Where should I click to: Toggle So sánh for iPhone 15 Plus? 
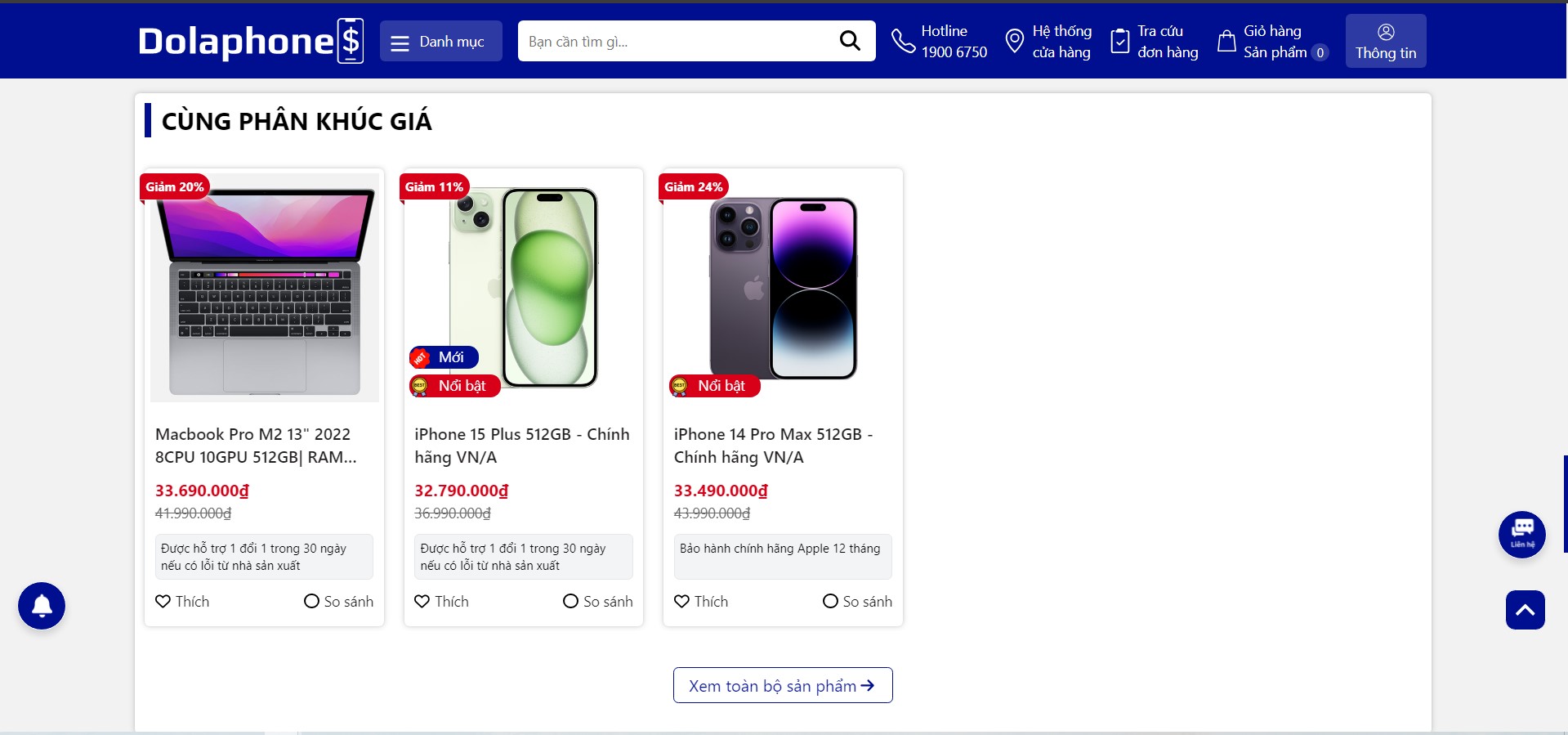598,602
